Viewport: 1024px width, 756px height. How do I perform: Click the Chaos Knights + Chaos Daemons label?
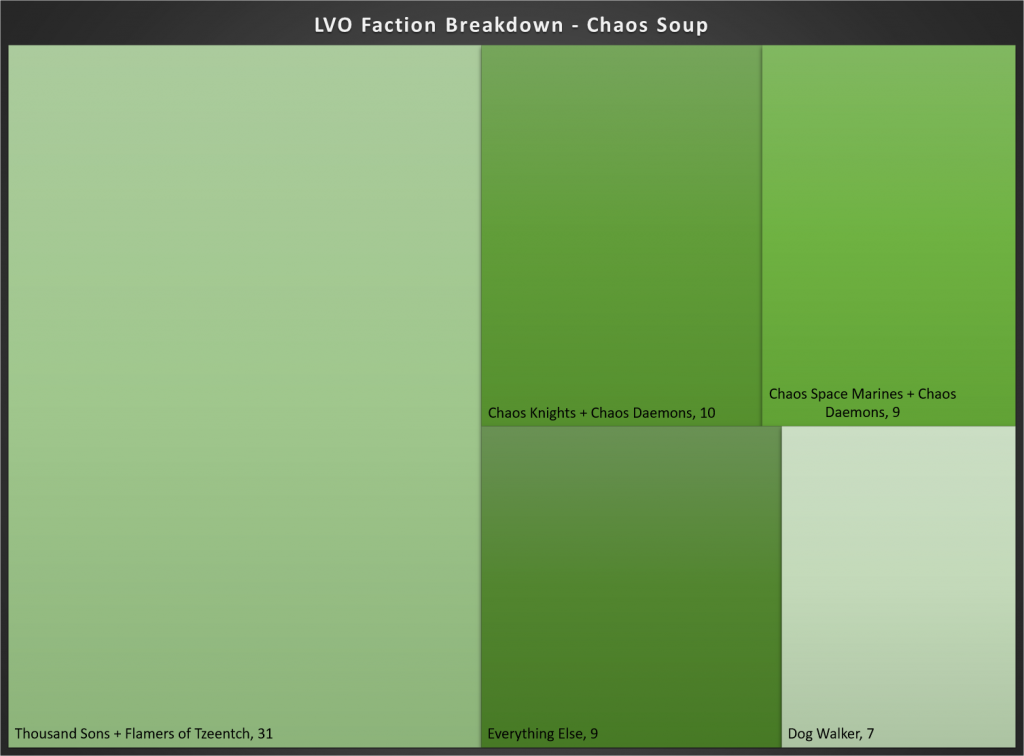click(601, 412)
